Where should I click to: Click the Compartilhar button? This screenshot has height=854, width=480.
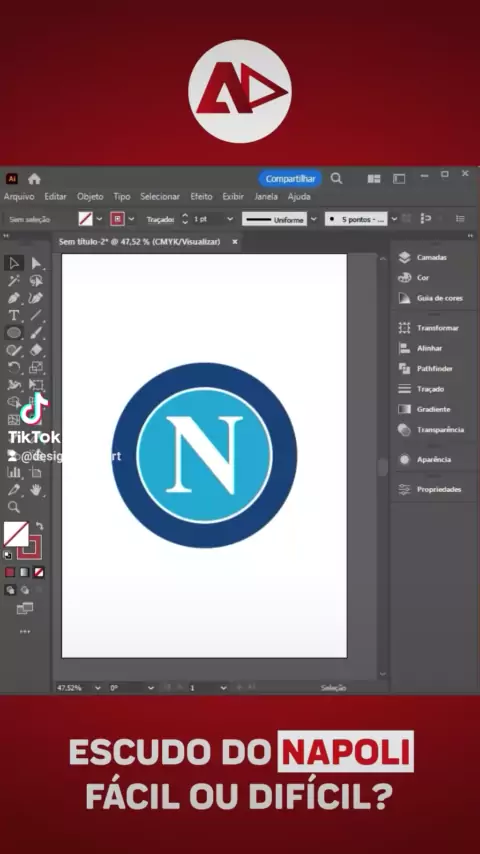pyautogui.click(x=290, y=179)
